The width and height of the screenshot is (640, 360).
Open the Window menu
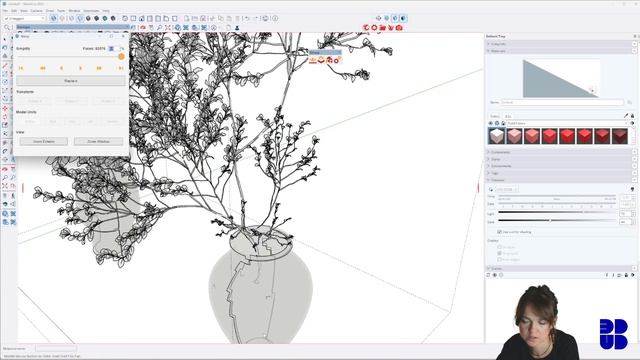pos(74,11)
